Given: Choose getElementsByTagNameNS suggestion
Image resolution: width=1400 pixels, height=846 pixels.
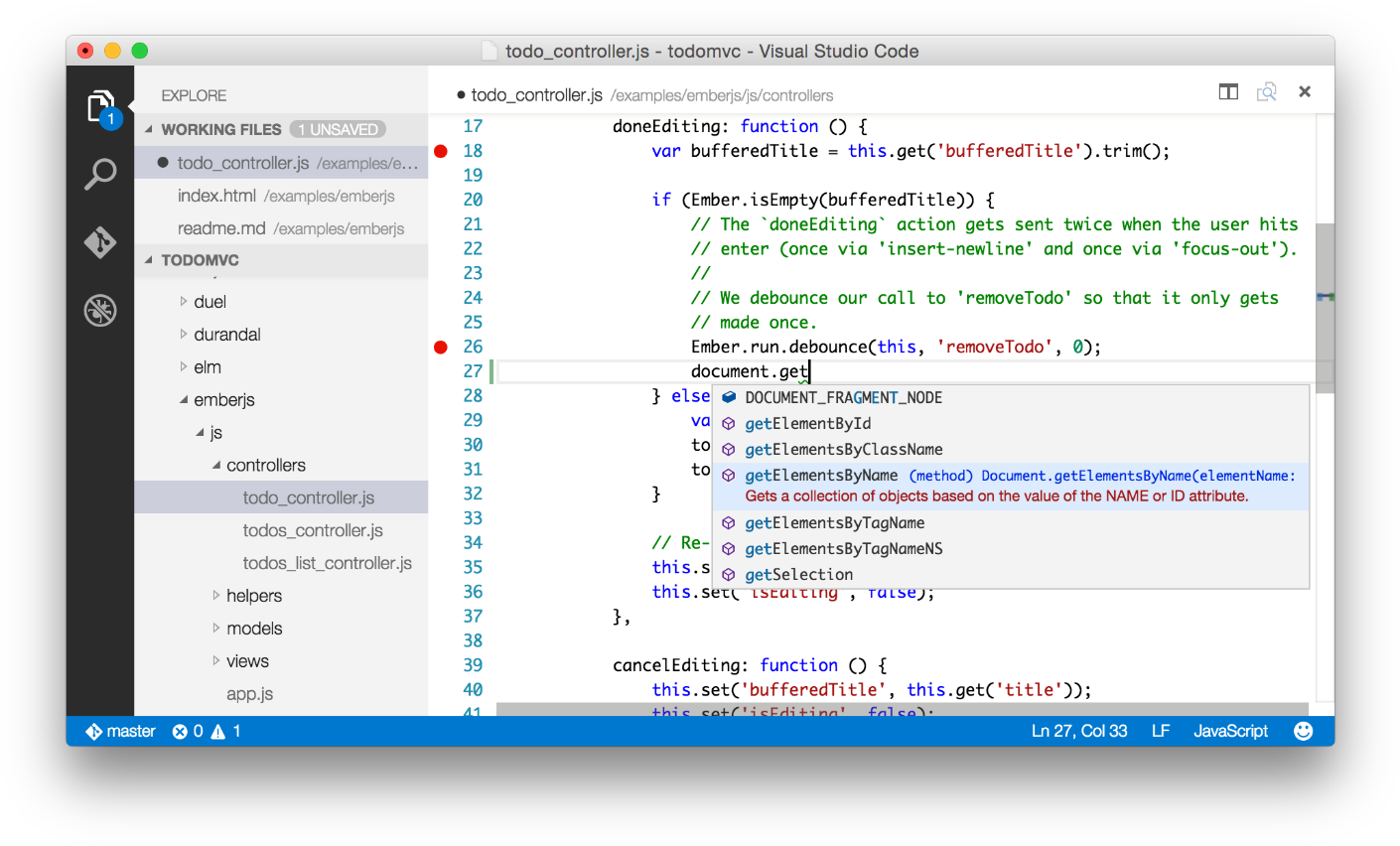Looking at the screenshot, I should (1010, 548).
